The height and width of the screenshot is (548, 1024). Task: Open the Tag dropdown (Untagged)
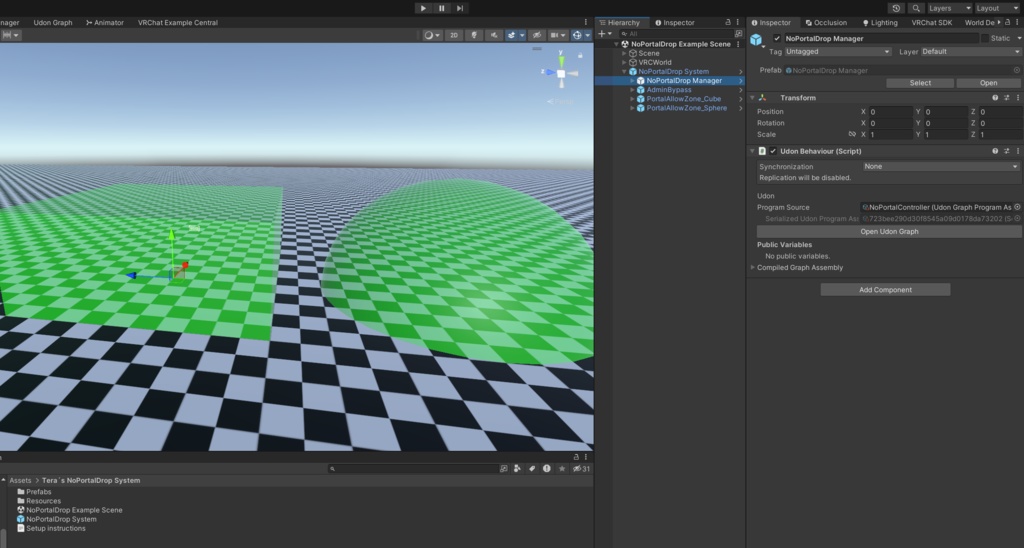pos(838,52)
